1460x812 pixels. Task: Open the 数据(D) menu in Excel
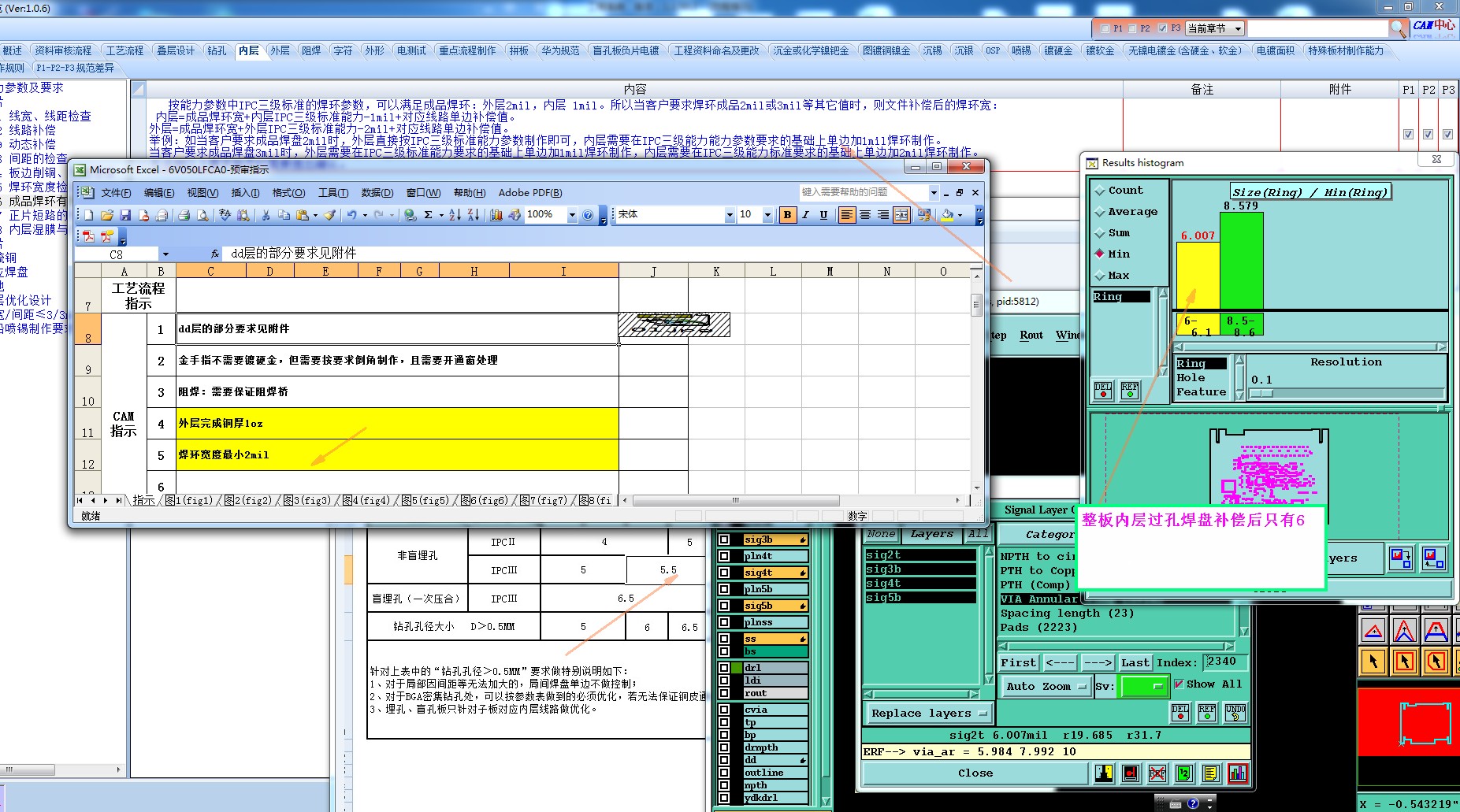coord(377,193)
